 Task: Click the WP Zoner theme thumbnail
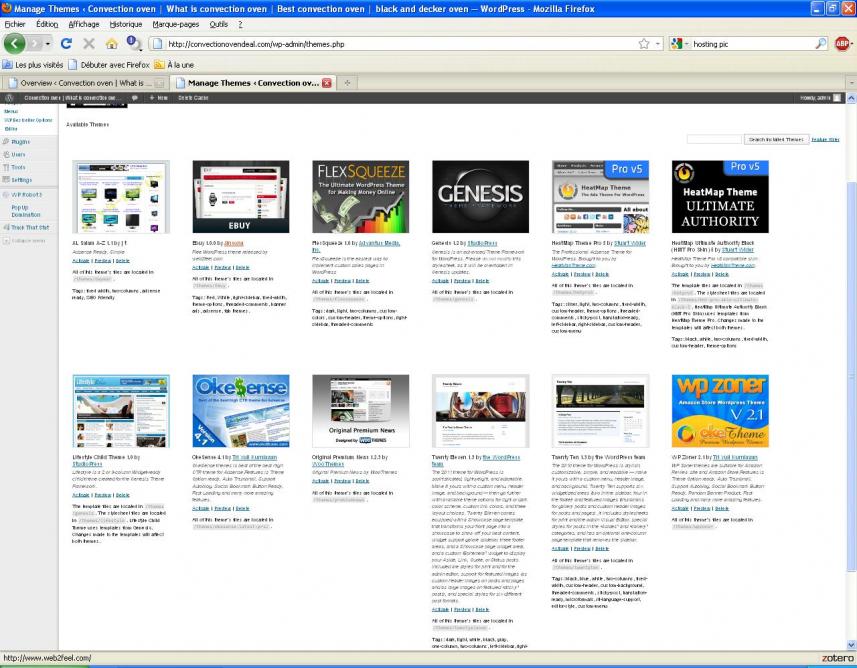point(720,411)
